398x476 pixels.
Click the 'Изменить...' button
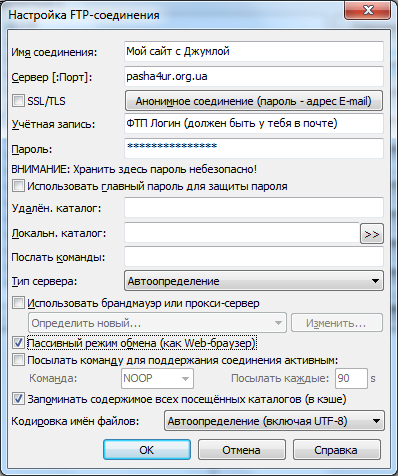[337, 323]
